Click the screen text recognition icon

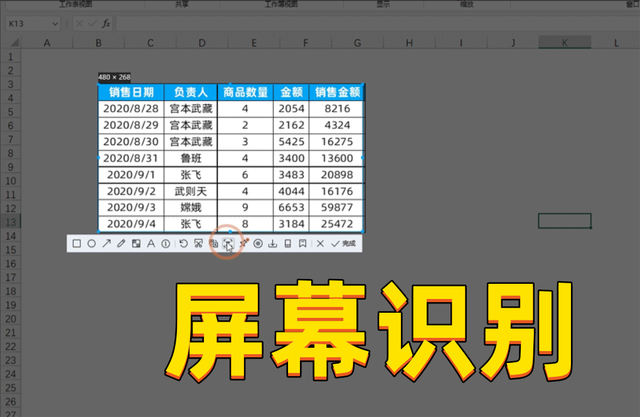[x=228, y=244]
